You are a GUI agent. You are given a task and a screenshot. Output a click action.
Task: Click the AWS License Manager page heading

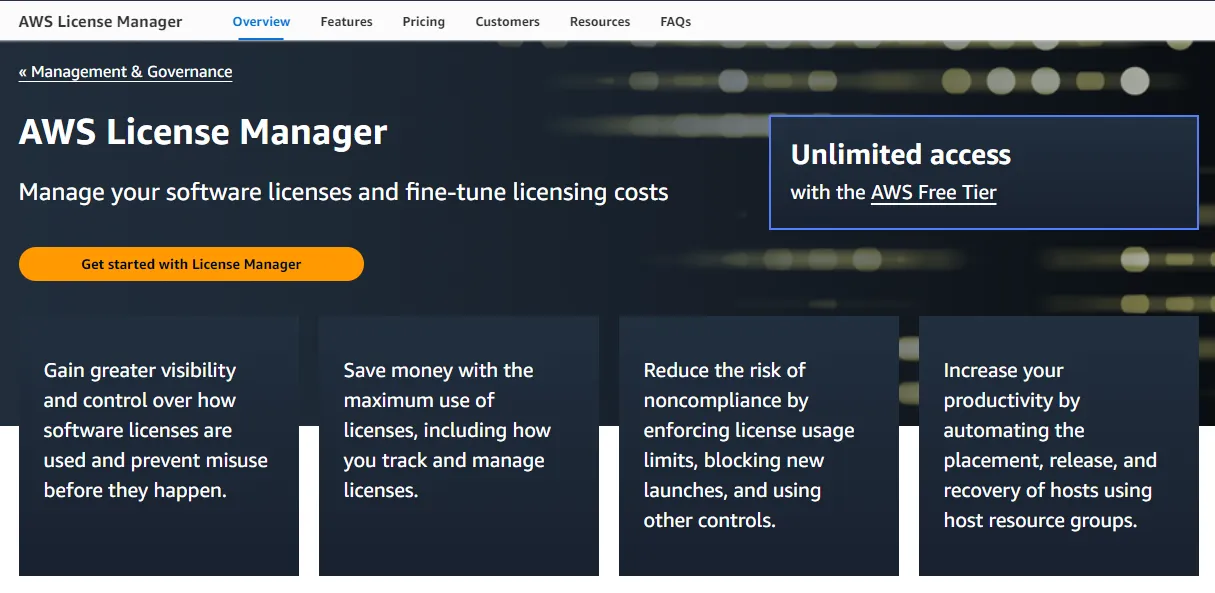click(x=203, y=132)
